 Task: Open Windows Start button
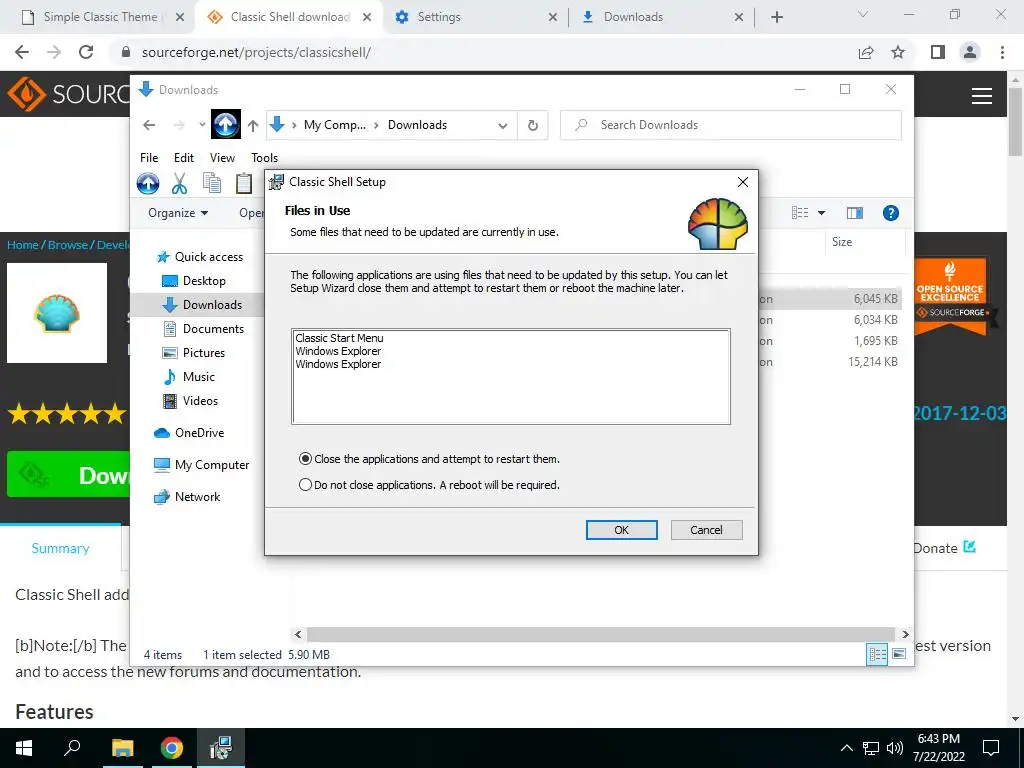(x=24, y=748)
